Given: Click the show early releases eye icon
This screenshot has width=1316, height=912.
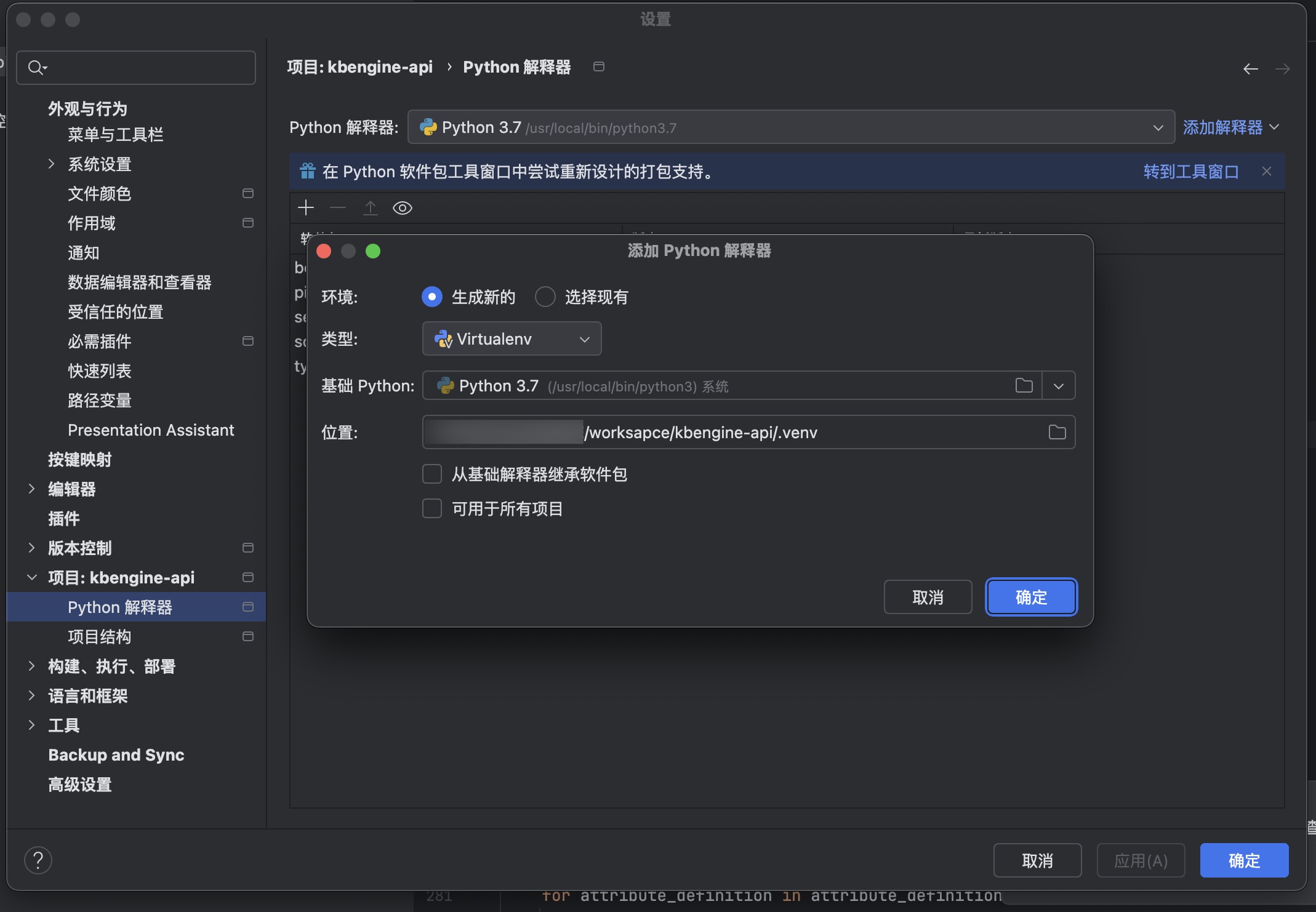Looking at the screenshot, I should click(402, 208).
